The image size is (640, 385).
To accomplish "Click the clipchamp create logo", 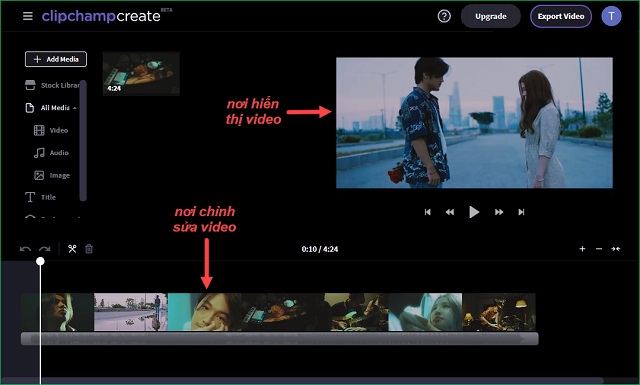I will point(101,16).
